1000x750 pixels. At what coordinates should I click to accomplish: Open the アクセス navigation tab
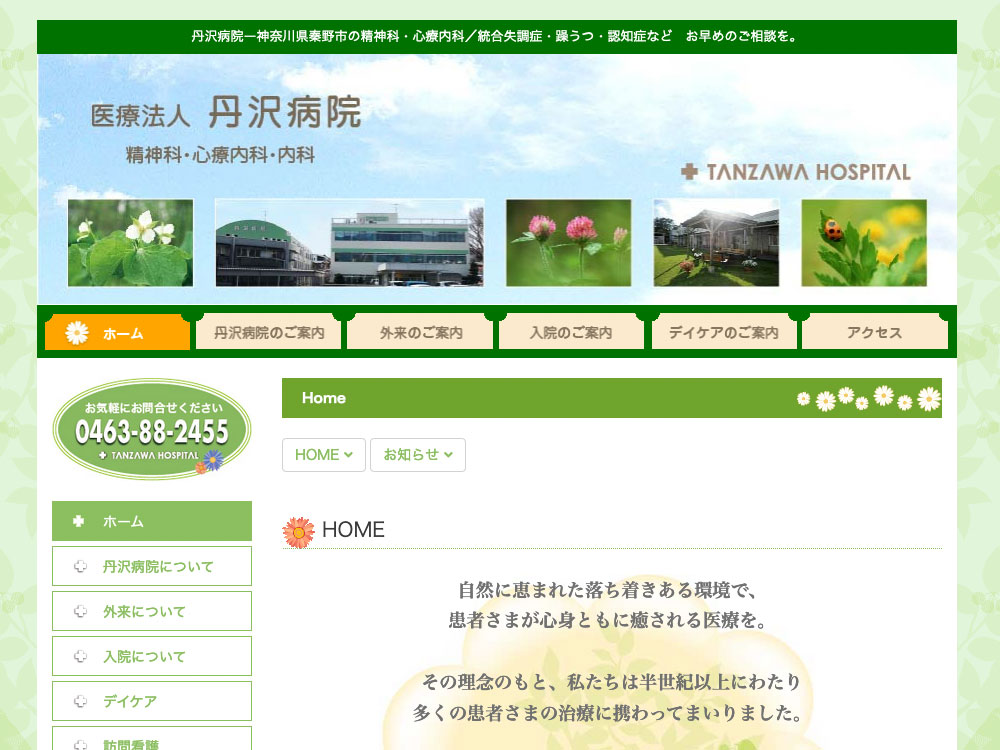tap(875, 332)
